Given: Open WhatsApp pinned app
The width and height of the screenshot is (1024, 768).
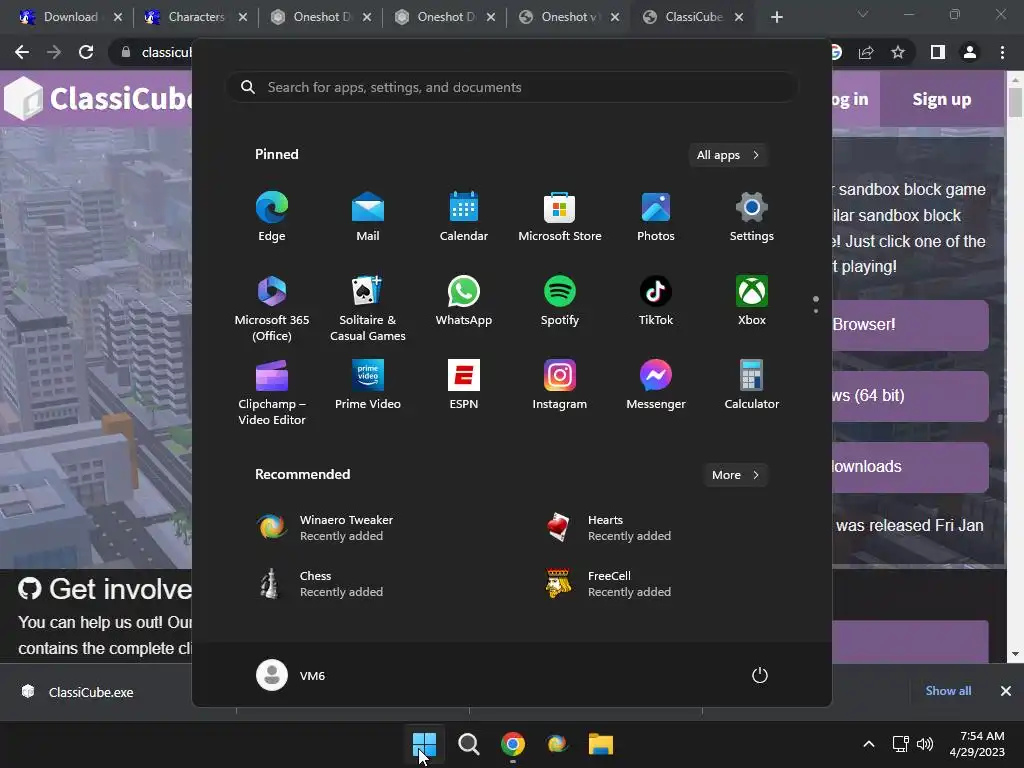Looking at the screenshot, I should click(464, 302).
